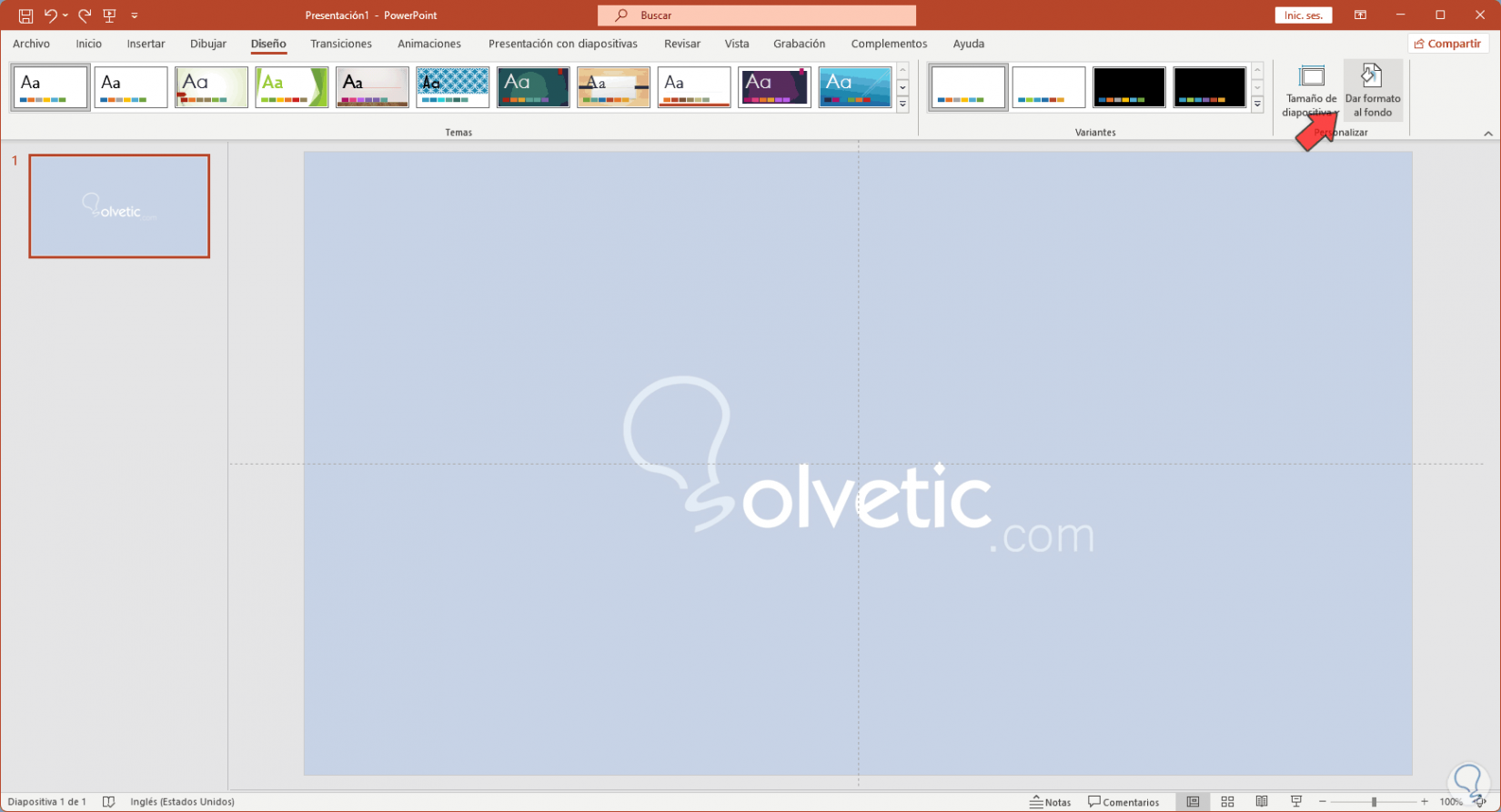The width and height of the screenshot is (1501, 812).
Task: Select slide 1 thumbnail in the panel
Action: point(119,206)
